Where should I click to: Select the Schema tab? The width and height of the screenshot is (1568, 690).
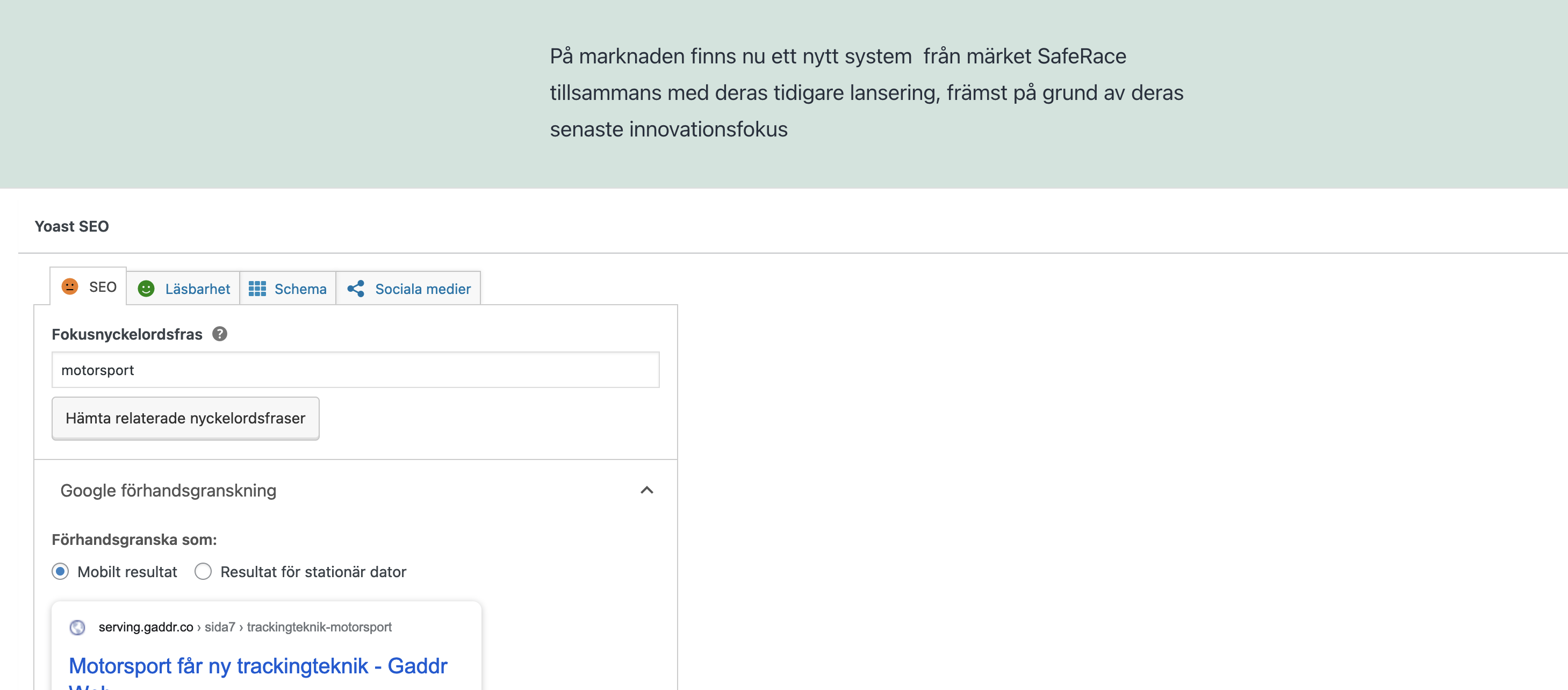coord(300,289)
